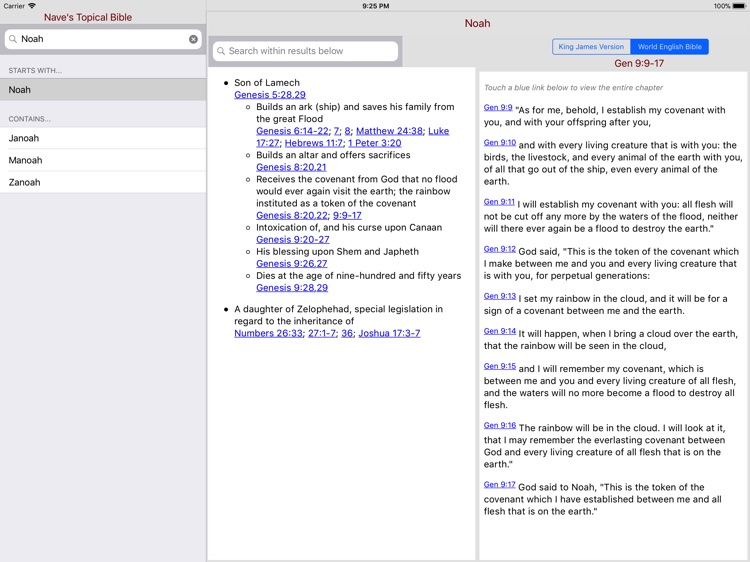Viewport: 750px width, 562px height.
Task: View chapter via Gen 9:13 link
Action: [x=500, y=296]
